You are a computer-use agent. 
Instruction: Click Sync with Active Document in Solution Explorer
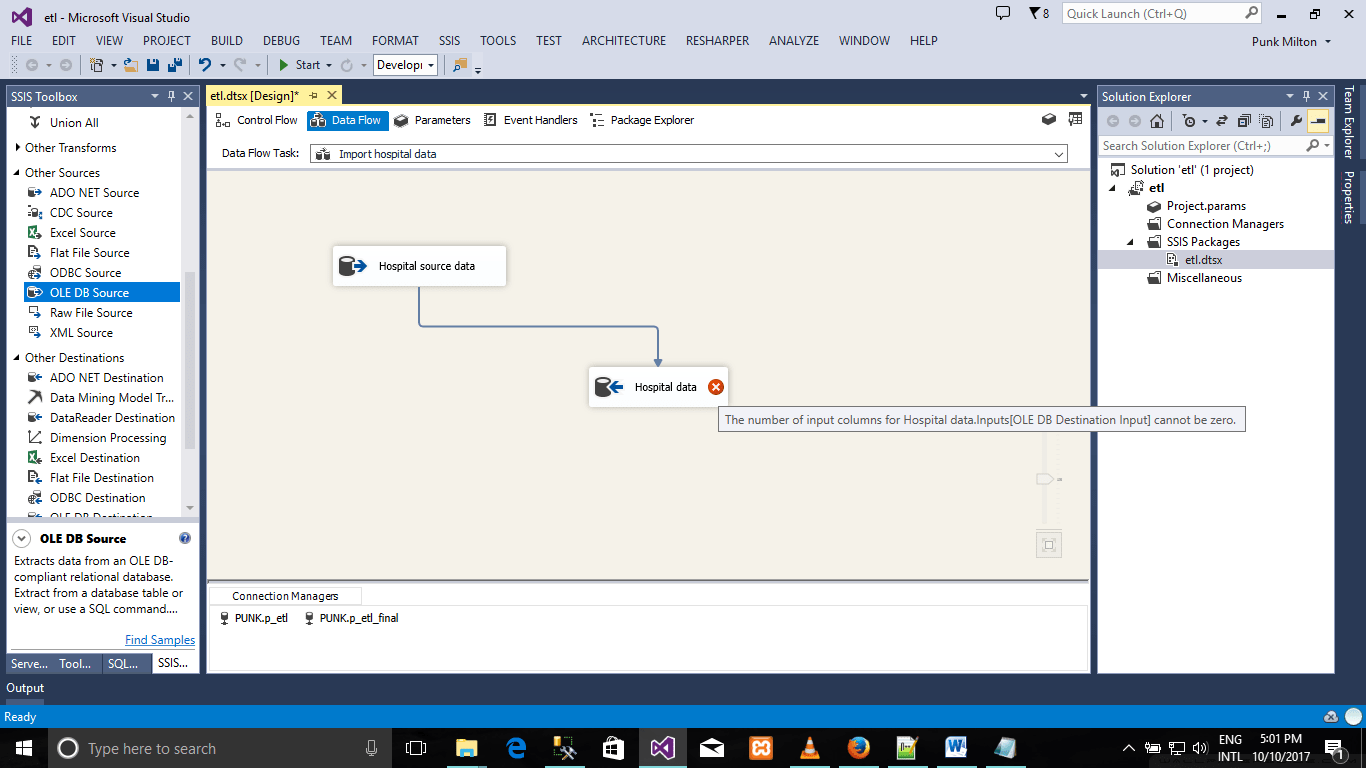coord(1221,119)
